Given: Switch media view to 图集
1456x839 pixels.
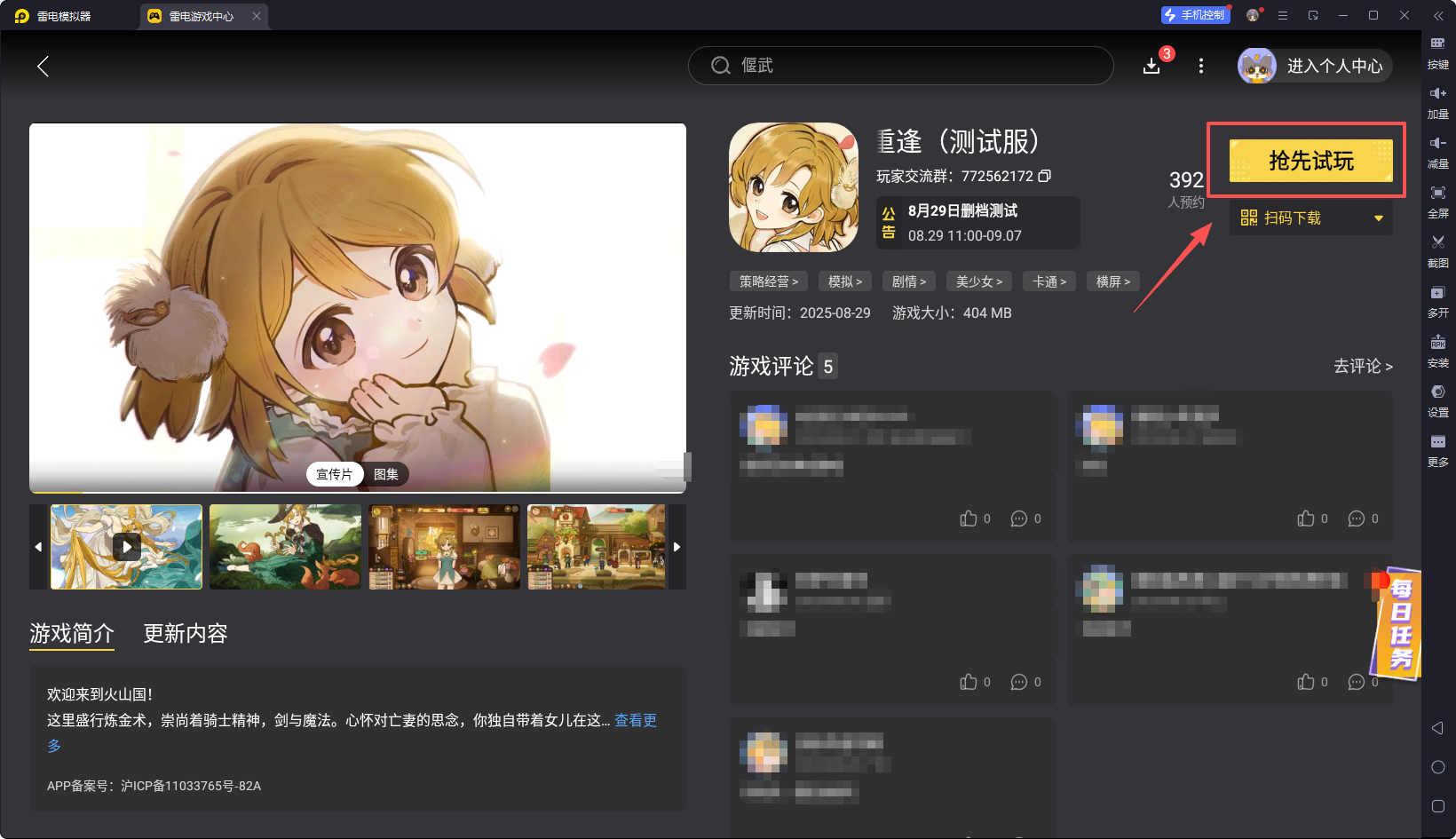Looking at the screenshot, I should [386, 474].
